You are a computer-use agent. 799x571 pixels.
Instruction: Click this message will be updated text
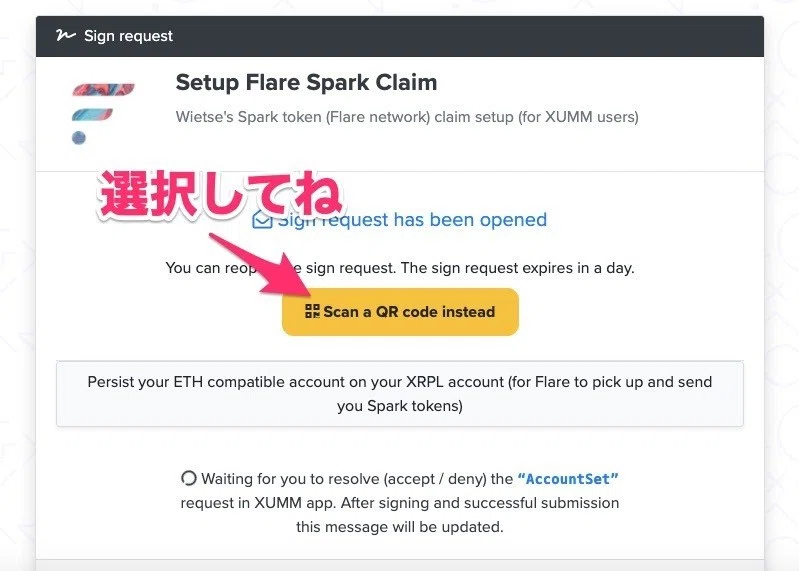pyautogui.click(x=400, y=527)
